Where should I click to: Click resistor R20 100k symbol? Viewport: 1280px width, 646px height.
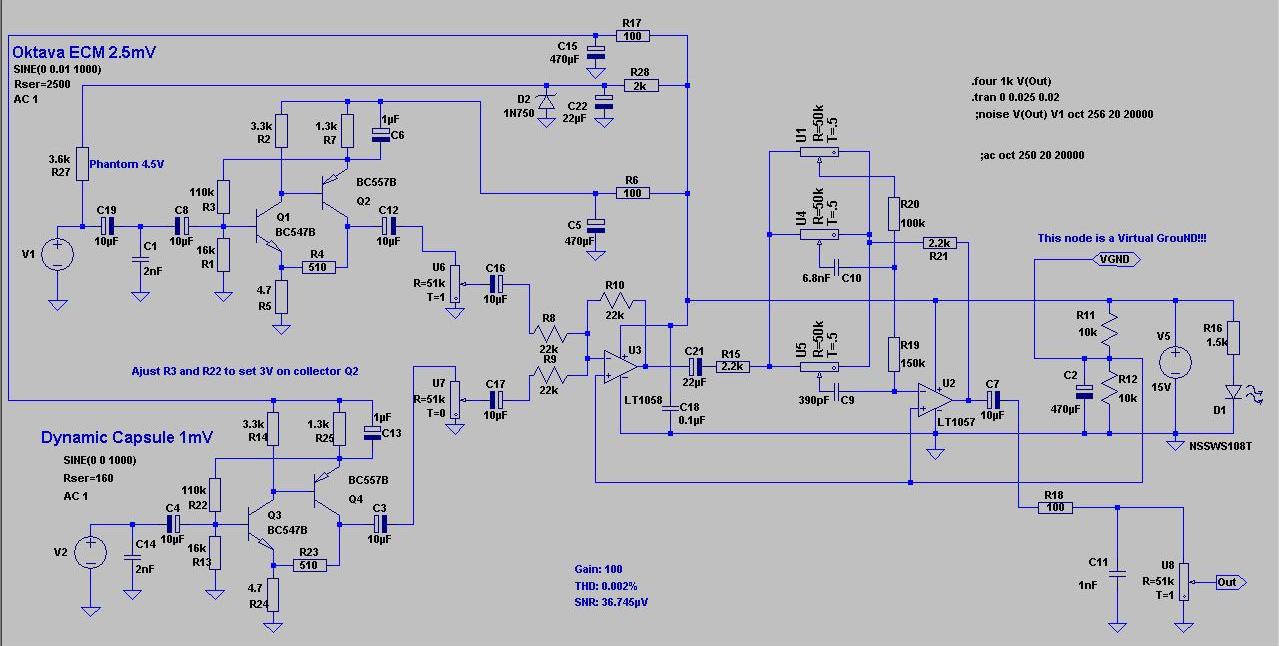coord(895,212)
